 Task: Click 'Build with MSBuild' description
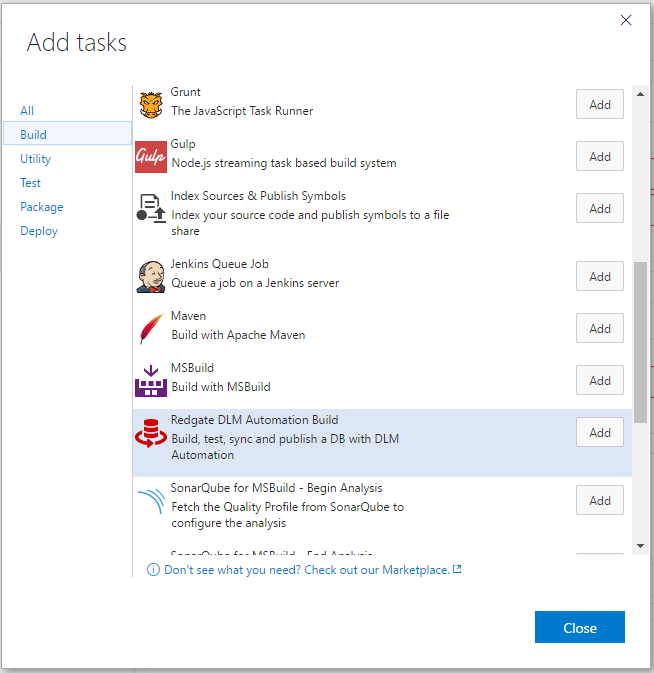click(221, 387)
